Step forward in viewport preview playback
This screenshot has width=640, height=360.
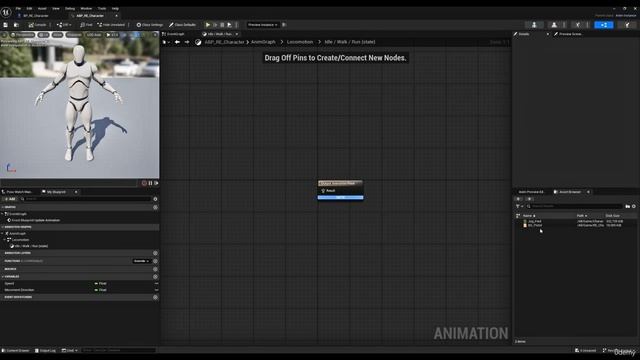156,183
